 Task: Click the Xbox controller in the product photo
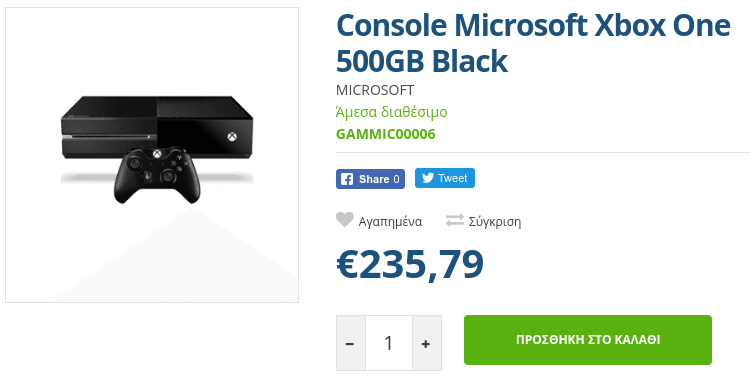[157, 175]
